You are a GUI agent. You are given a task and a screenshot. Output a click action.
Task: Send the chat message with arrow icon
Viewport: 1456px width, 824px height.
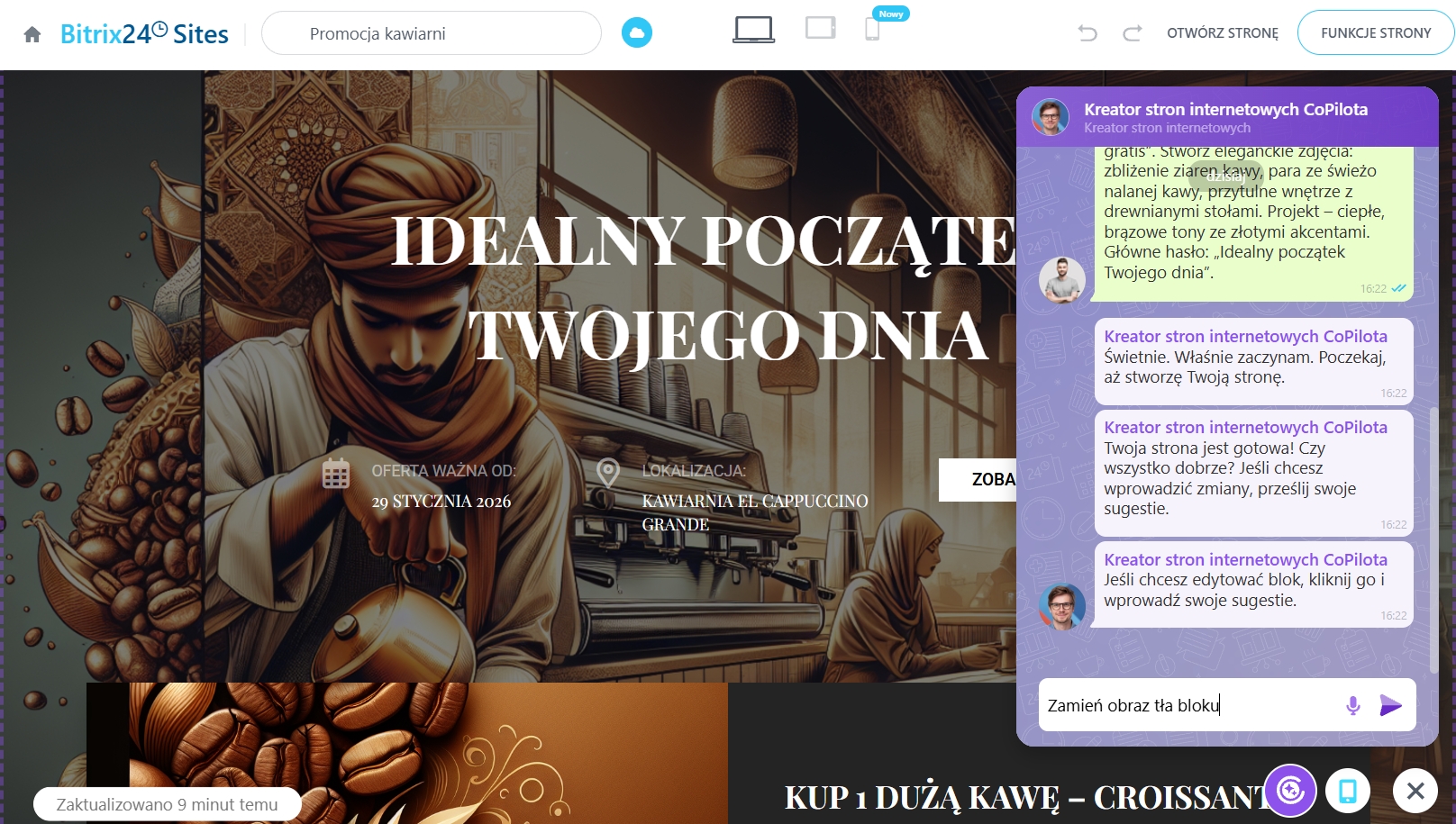1390,705
